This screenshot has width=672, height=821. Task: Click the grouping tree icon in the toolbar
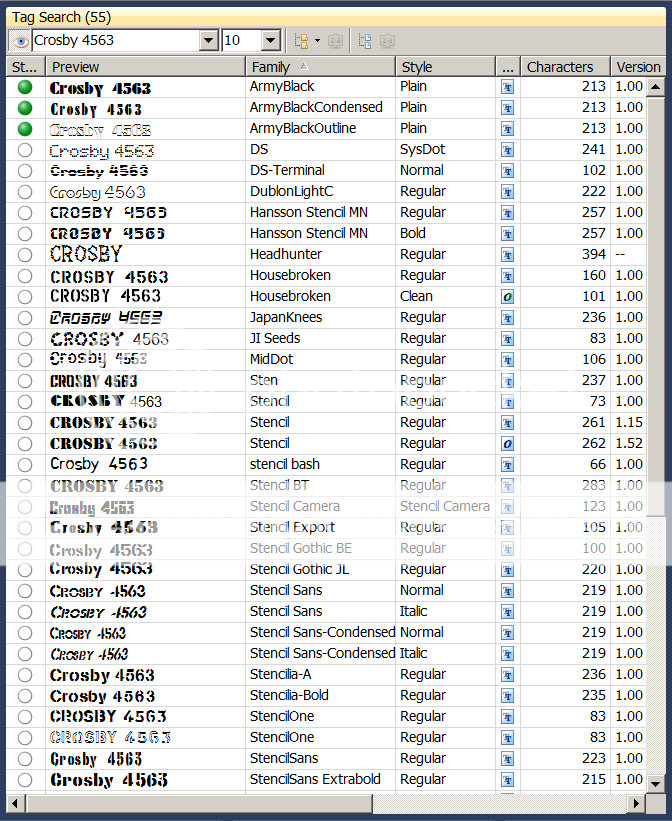(x=300, y=41)
